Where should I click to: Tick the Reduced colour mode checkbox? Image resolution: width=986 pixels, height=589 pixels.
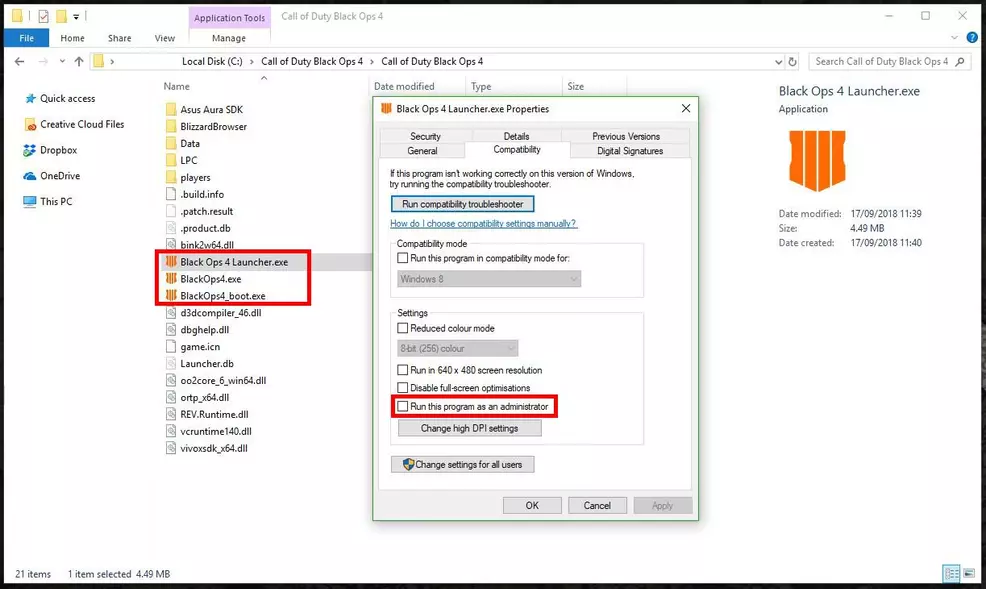pyautogui.click(x=403, y=328)
